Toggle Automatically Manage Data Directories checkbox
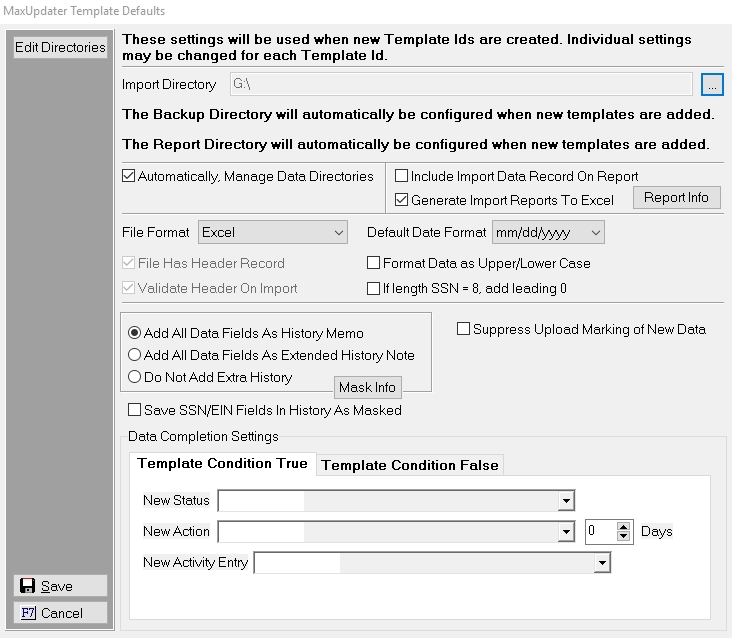This screenshot has height=638, width=732. pos(129,177)
